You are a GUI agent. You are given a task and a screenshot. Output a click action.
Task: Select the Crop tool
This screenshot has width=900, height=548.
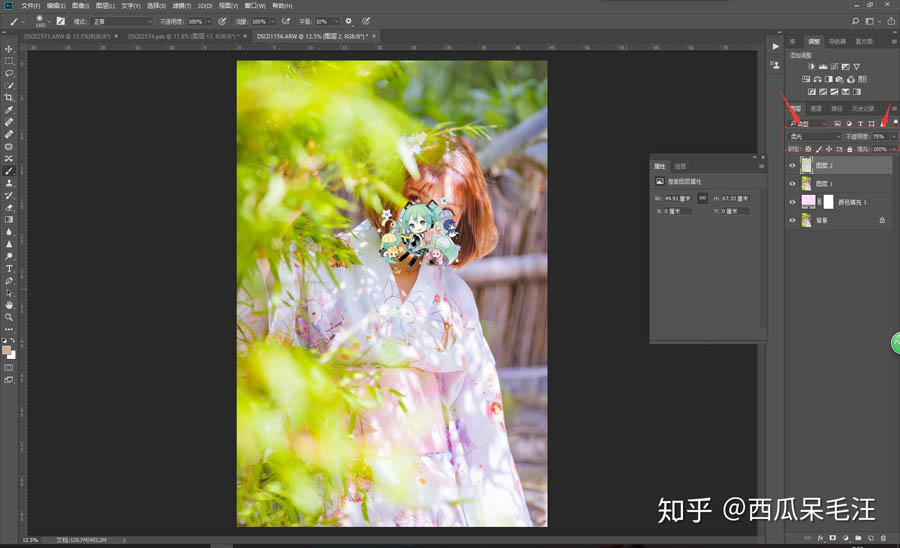click(x=9, y=97)
